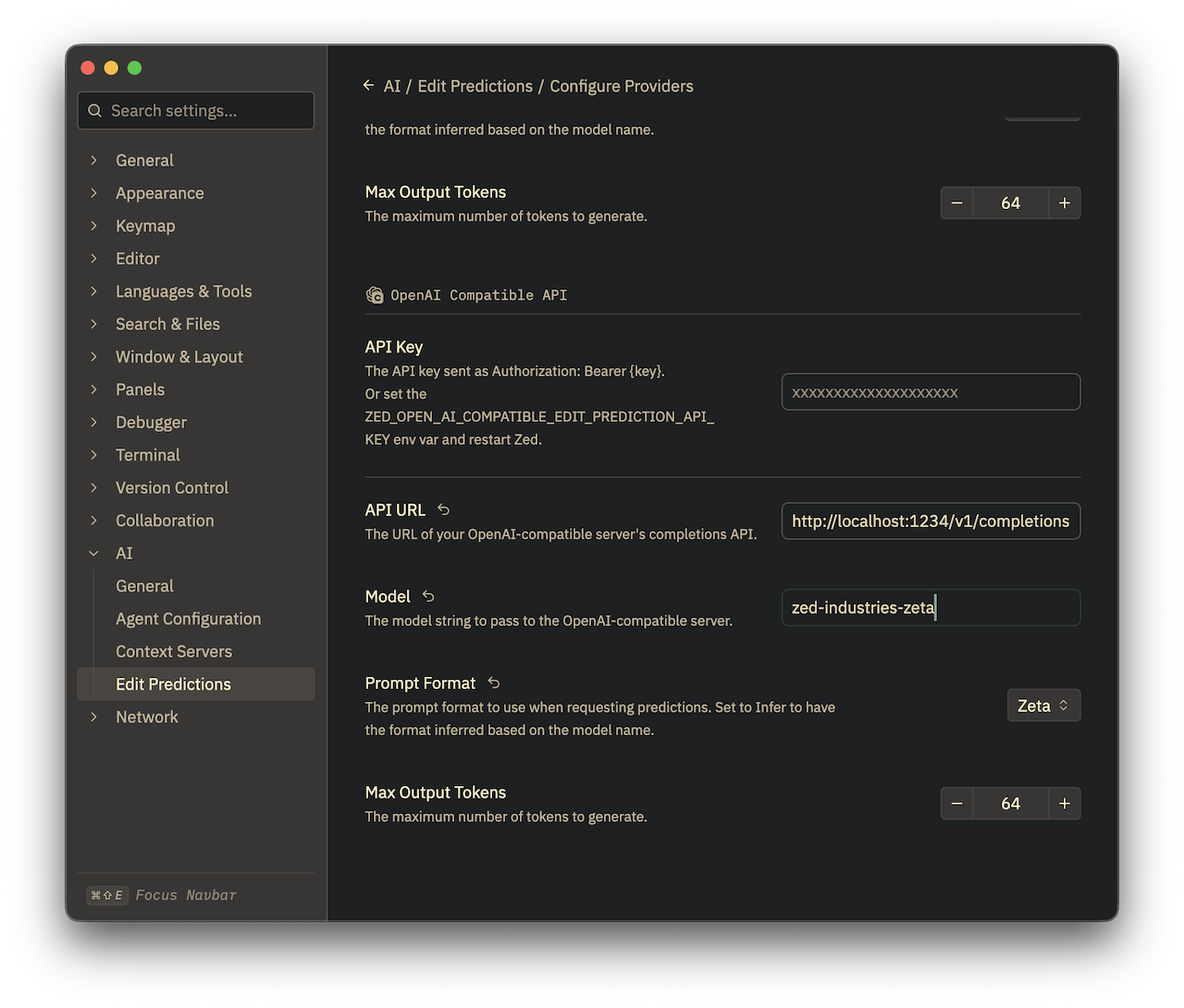Go to the Edit Predictions breadcrumb link

475,86
